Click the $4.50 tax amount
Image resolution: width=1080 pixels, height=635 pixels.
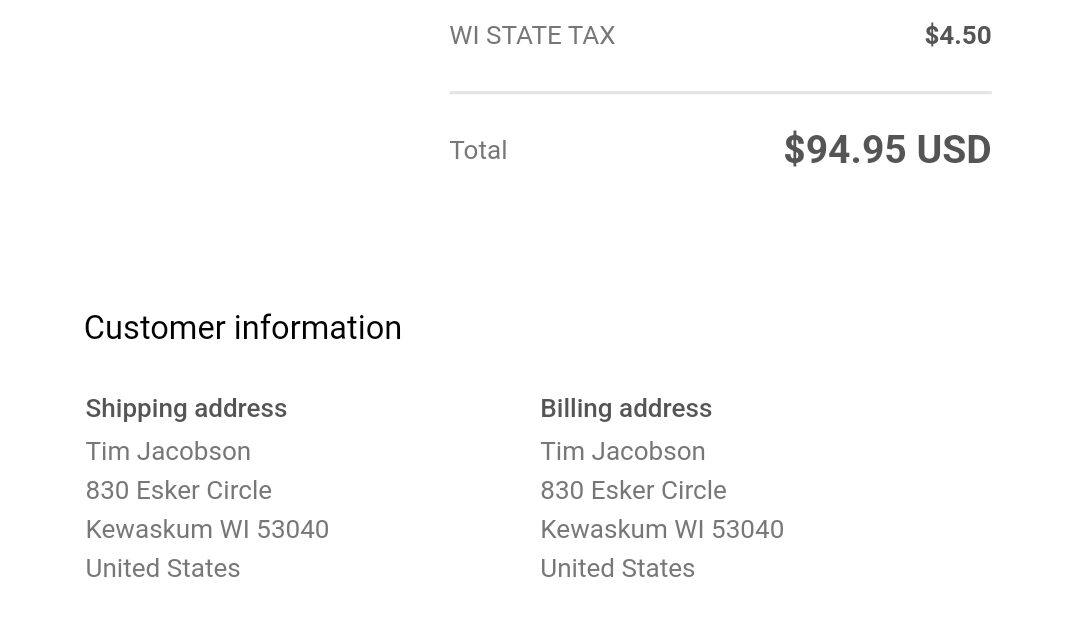coord(957,35)
